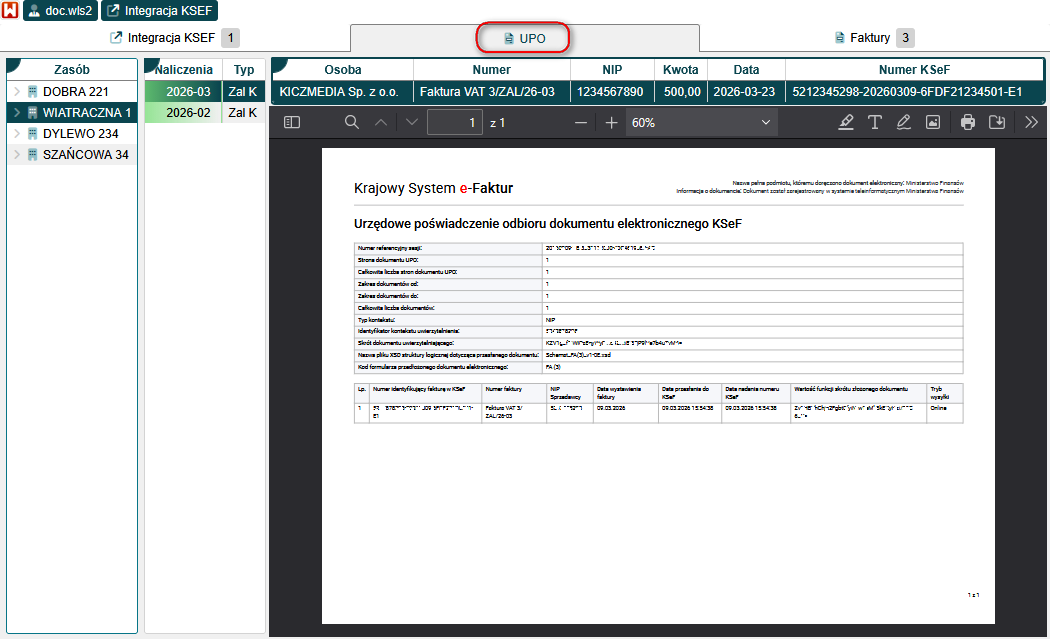Open the 60% zoom level dropdown
Viewport: 1050px width, 639px height.
click(702, 122)
